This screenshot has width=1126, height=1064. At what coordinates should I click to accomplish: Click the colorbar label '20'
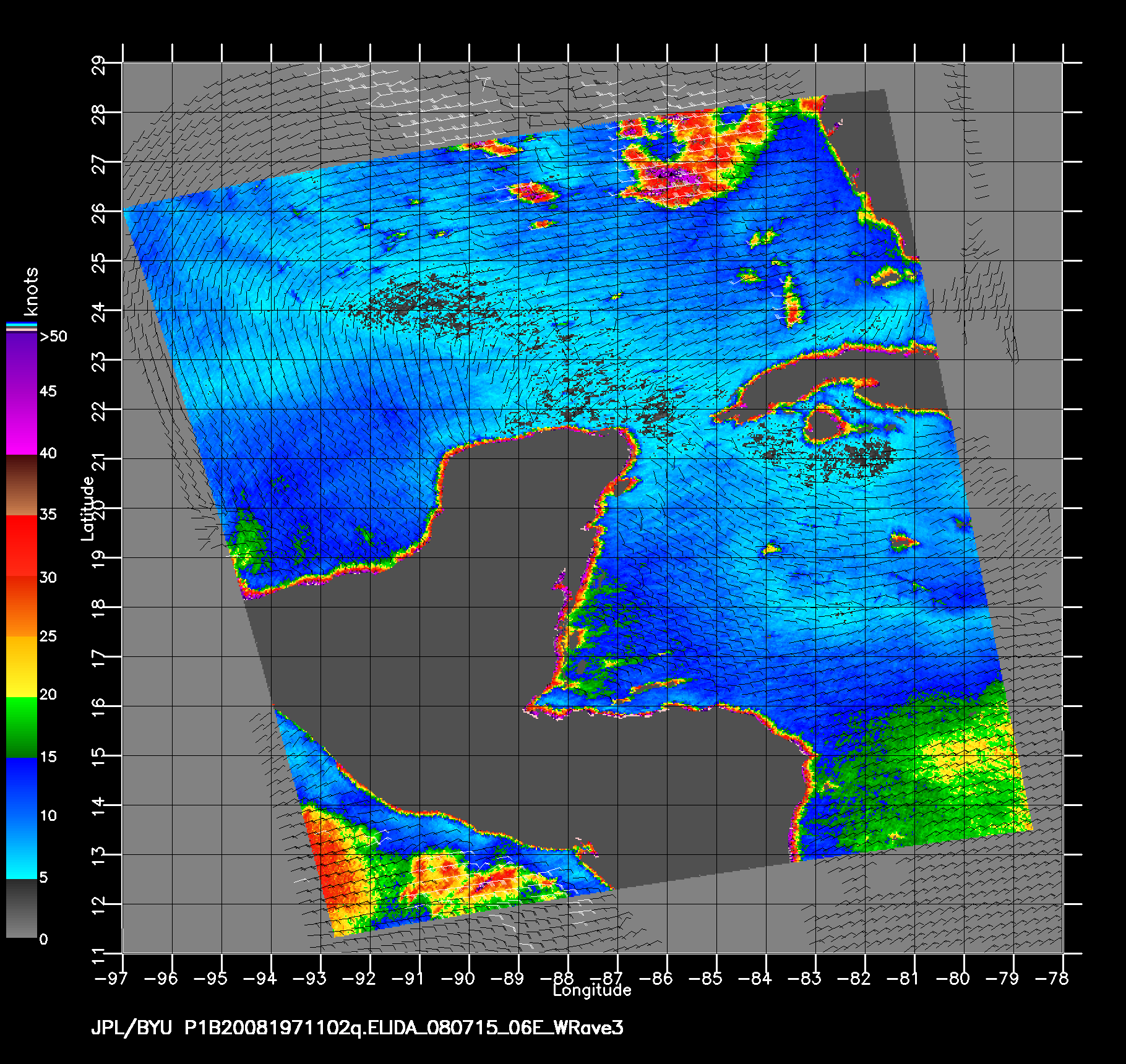pyautogui.click(x=48, y=695)
